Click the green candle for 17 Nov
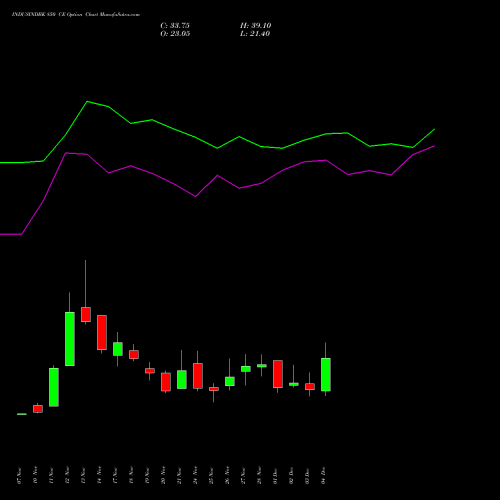This screenshot has height=500, width=500. pyautogui.click(x=118, y=349)
